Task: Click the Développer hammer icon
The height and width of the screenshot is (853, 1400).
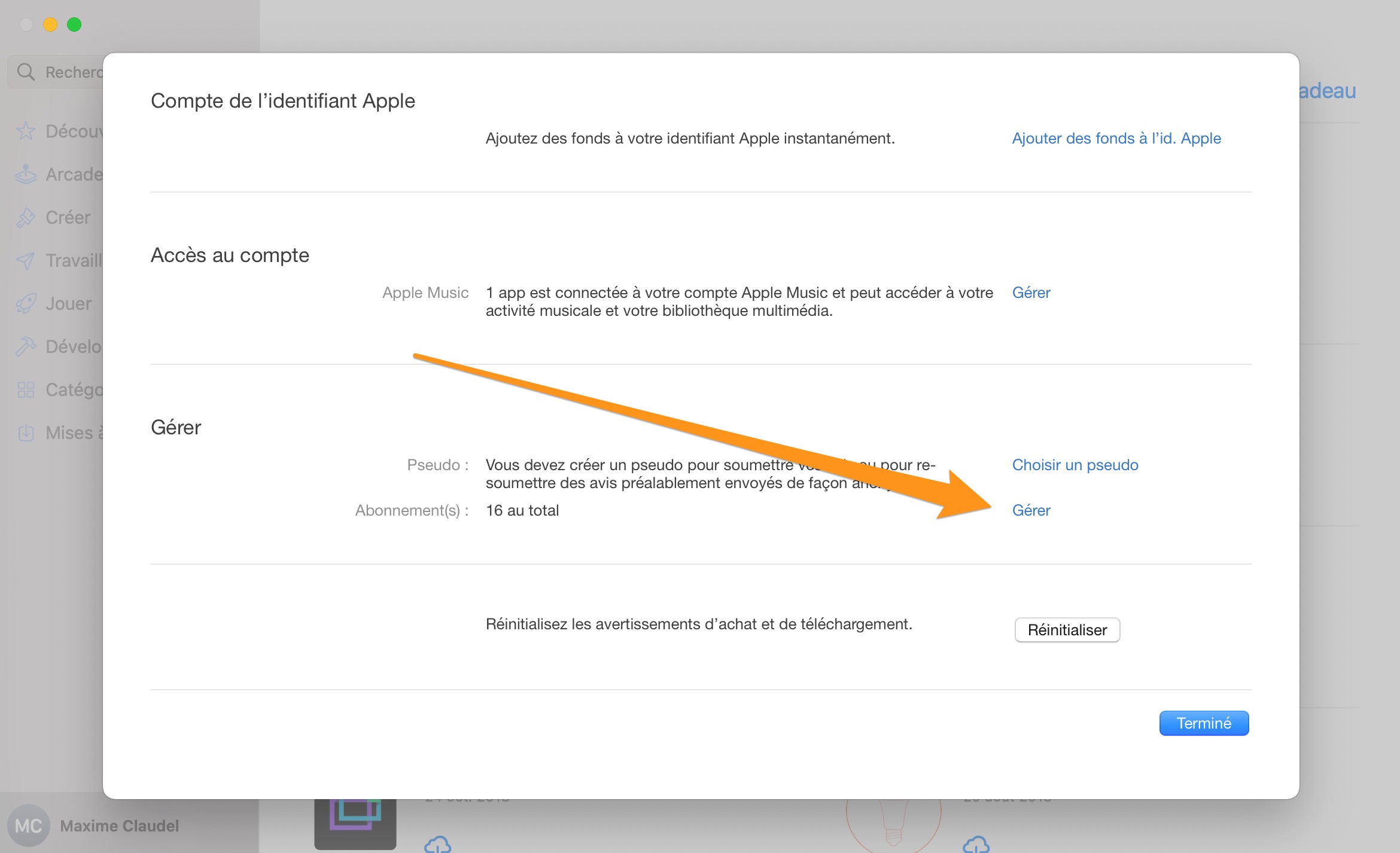Action: (x=26, y=346)
